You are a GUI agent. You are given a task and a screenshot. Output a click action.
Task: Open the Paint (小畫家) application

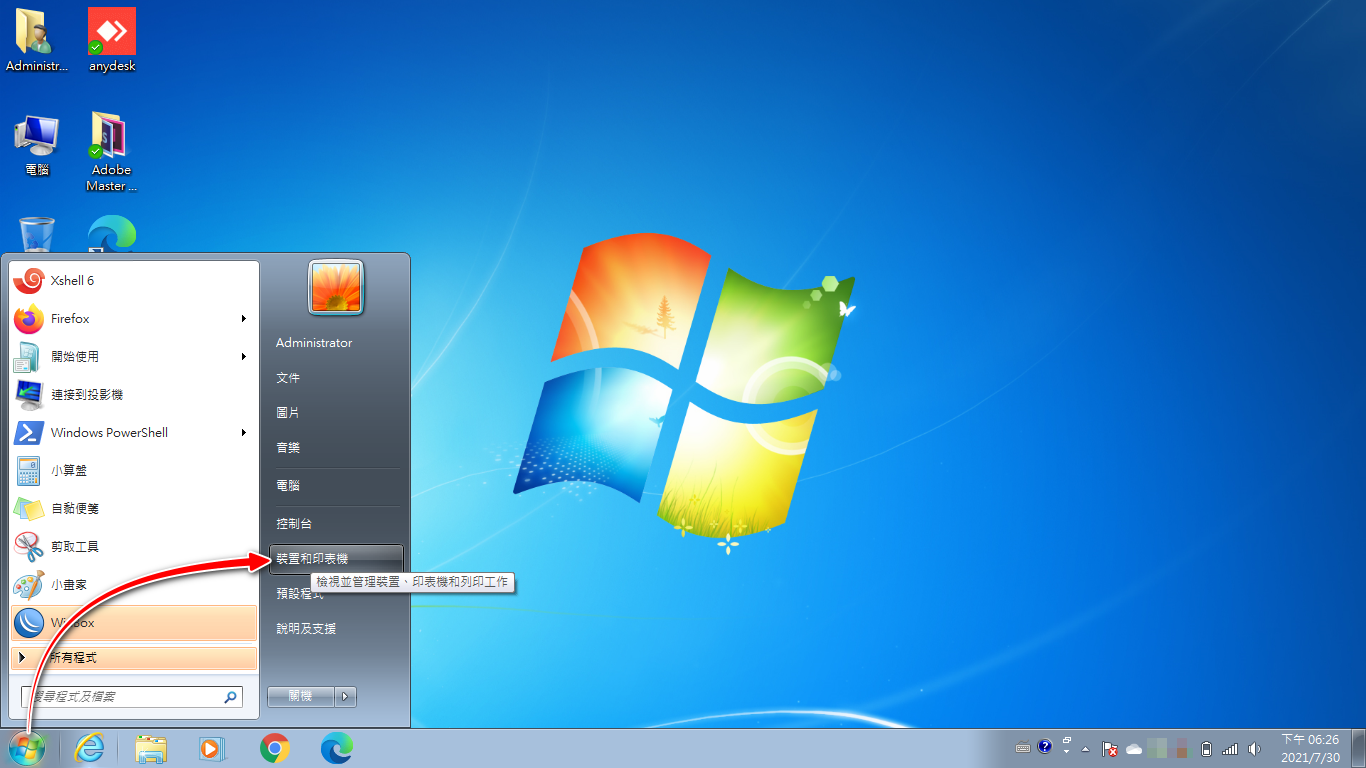[69, 585]
